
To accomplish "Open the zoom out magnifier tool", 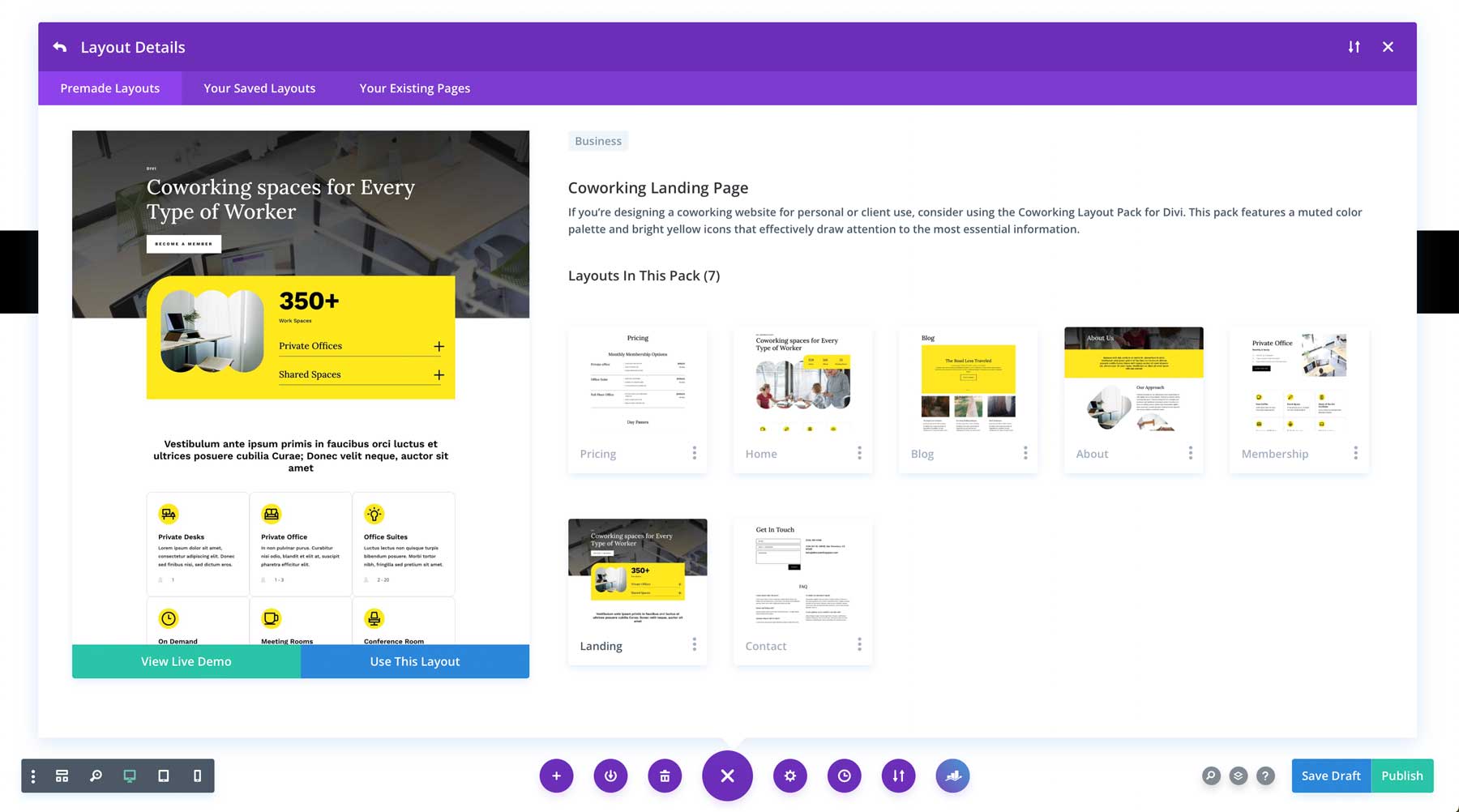I will click(x=96, y=776).
